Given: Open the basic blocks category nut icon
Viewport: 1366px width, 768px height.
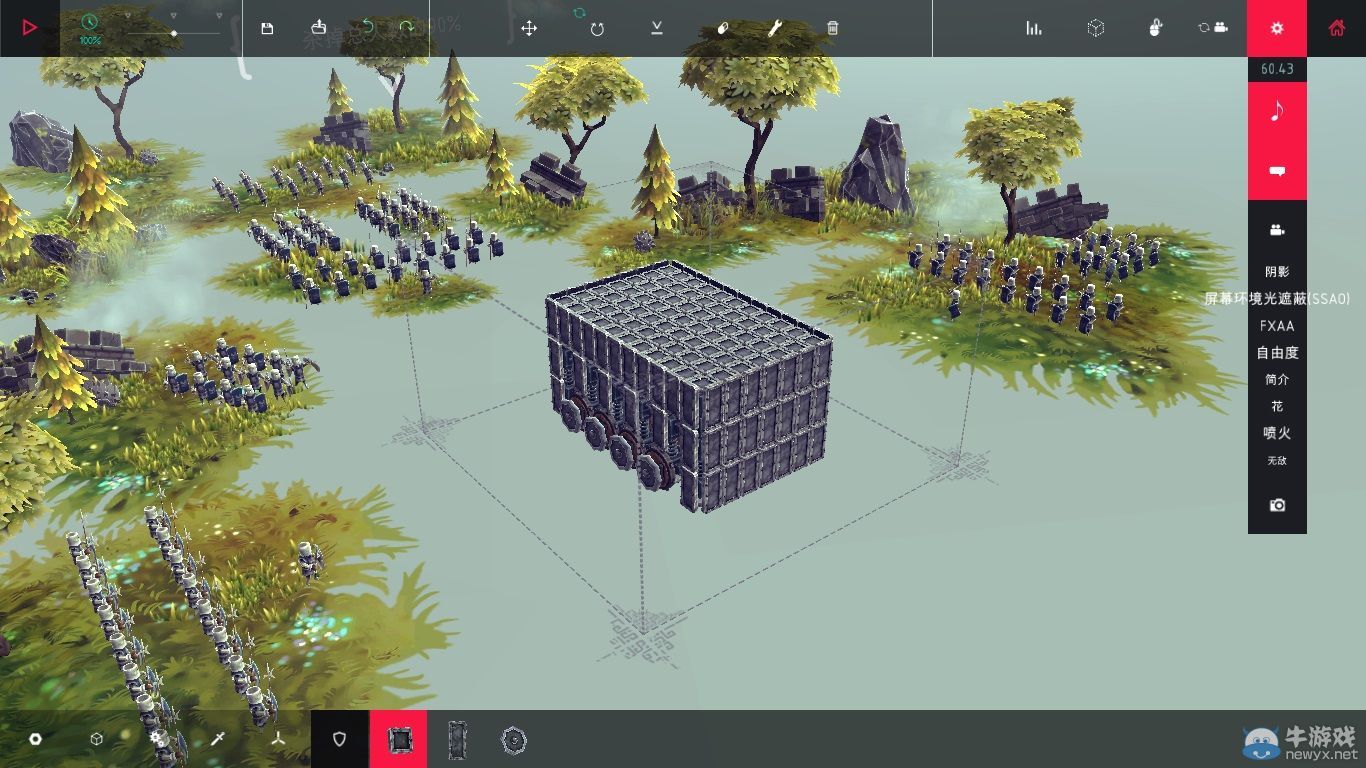Looking at the screenshot, I should point(35,739).
